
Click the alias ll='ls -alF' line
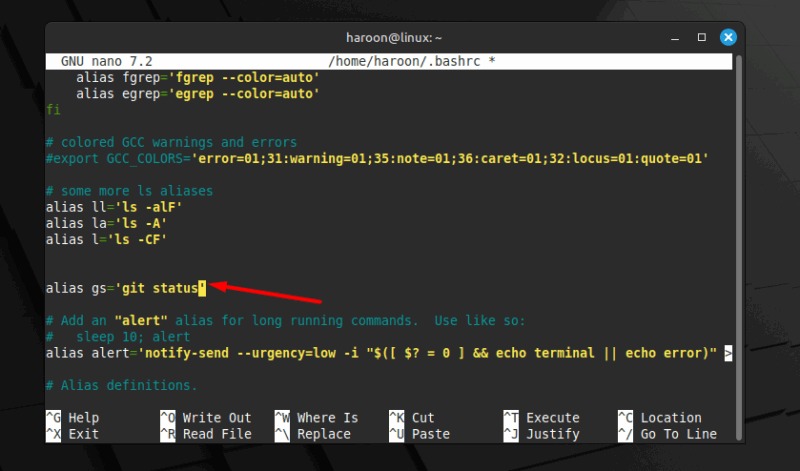point(105,207)
